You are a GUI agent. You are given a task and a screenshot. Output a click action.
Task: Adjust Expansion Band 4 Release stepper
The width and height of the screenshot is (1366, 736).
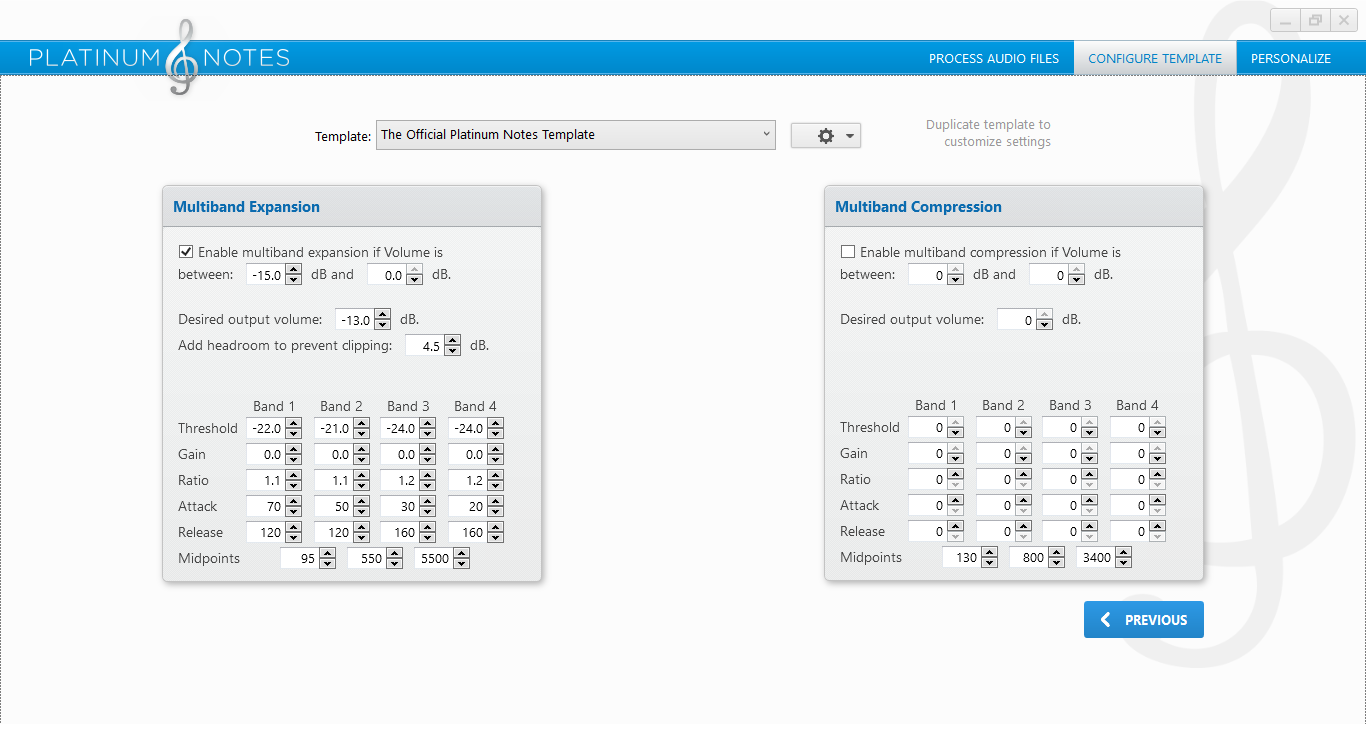point(494,532)
